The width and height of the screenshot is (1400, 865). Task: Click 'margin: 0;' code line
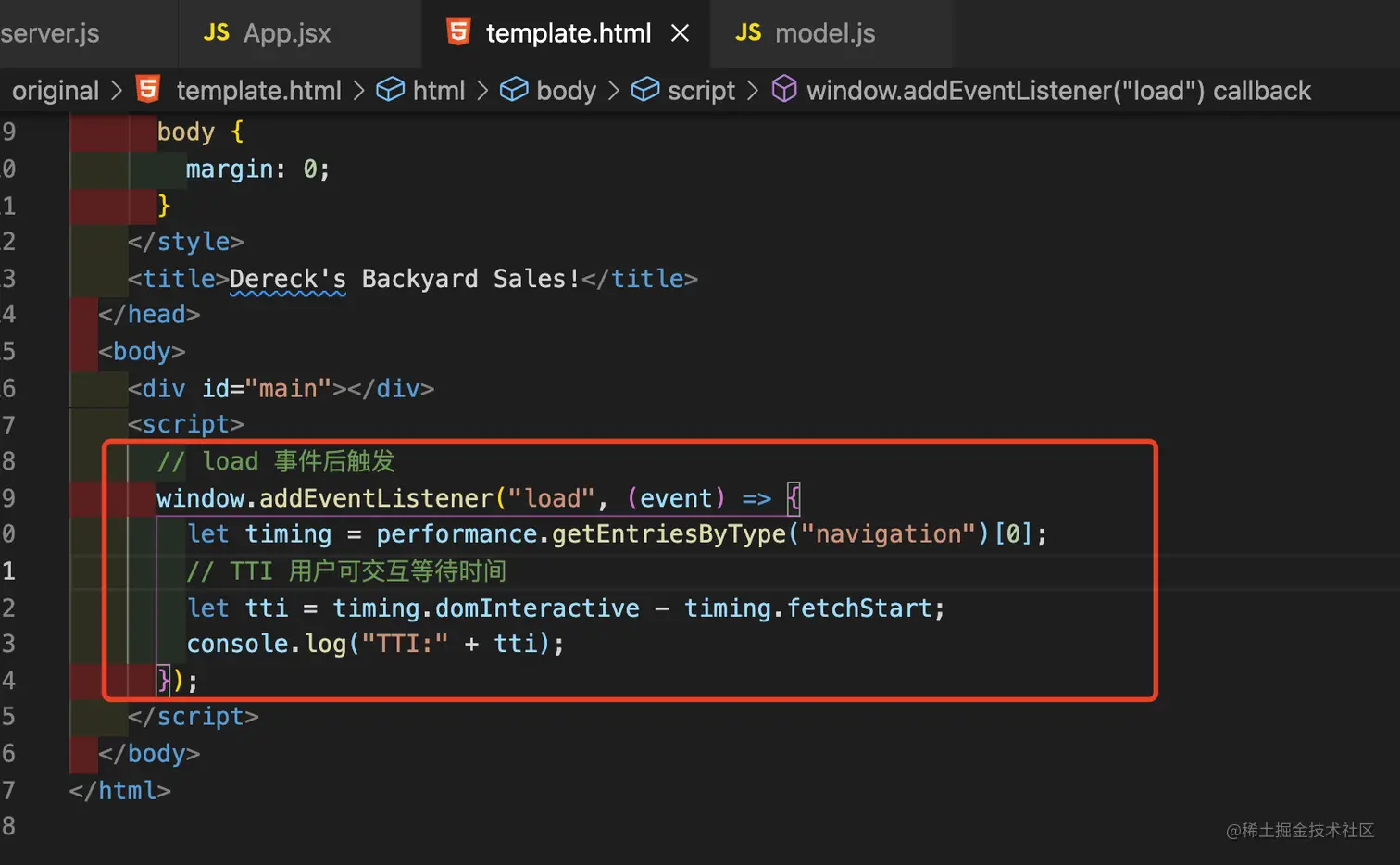tap(257, 169)
